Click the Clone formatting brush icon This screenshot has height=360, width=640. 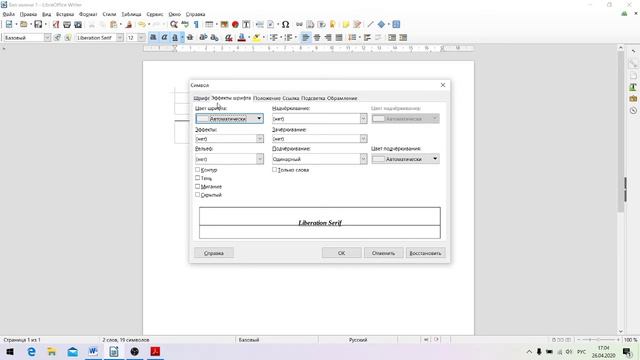click(x=129, y=24)
